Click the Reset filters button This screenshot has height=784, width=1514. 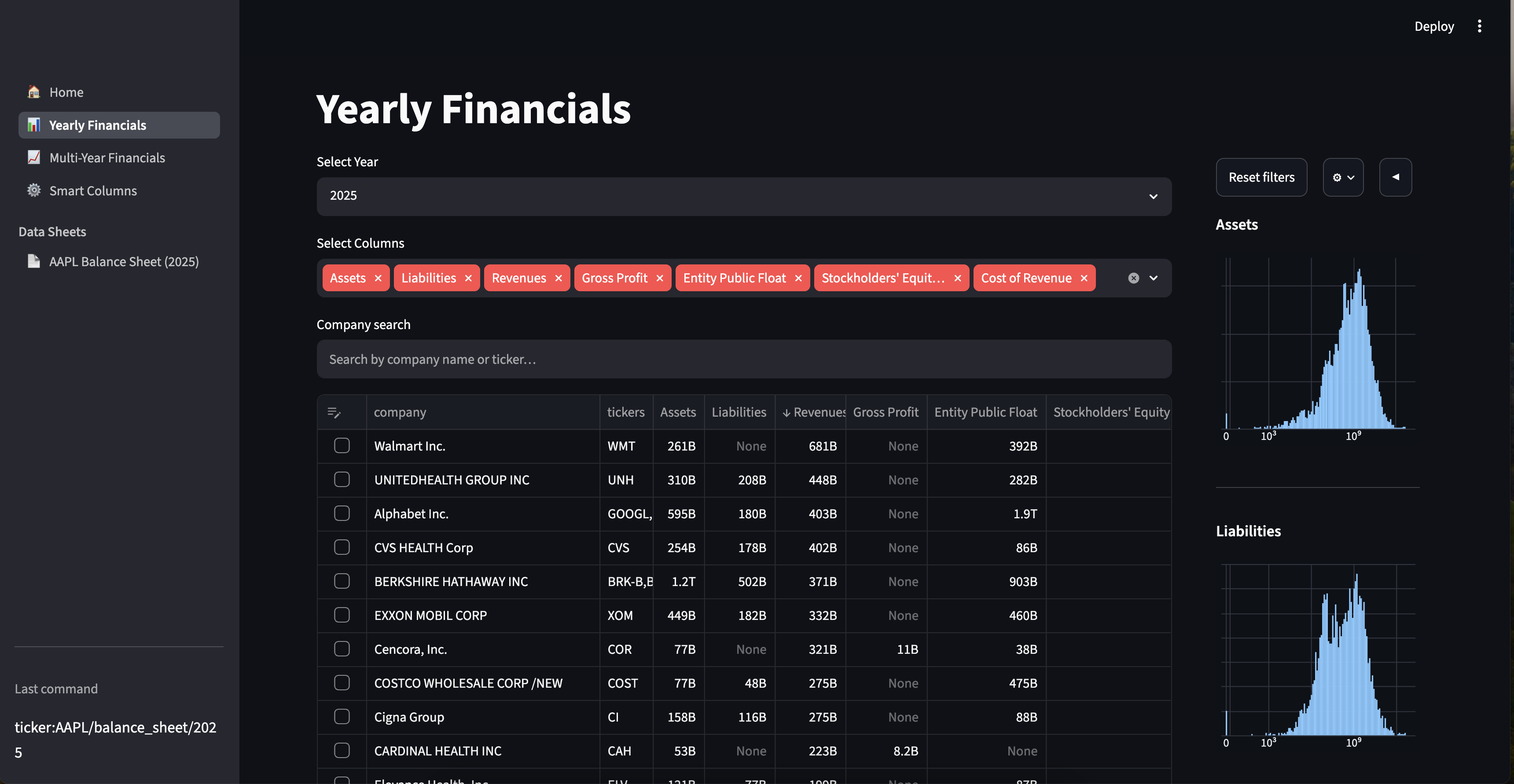pyautogui.click(x=1261, y=177)
